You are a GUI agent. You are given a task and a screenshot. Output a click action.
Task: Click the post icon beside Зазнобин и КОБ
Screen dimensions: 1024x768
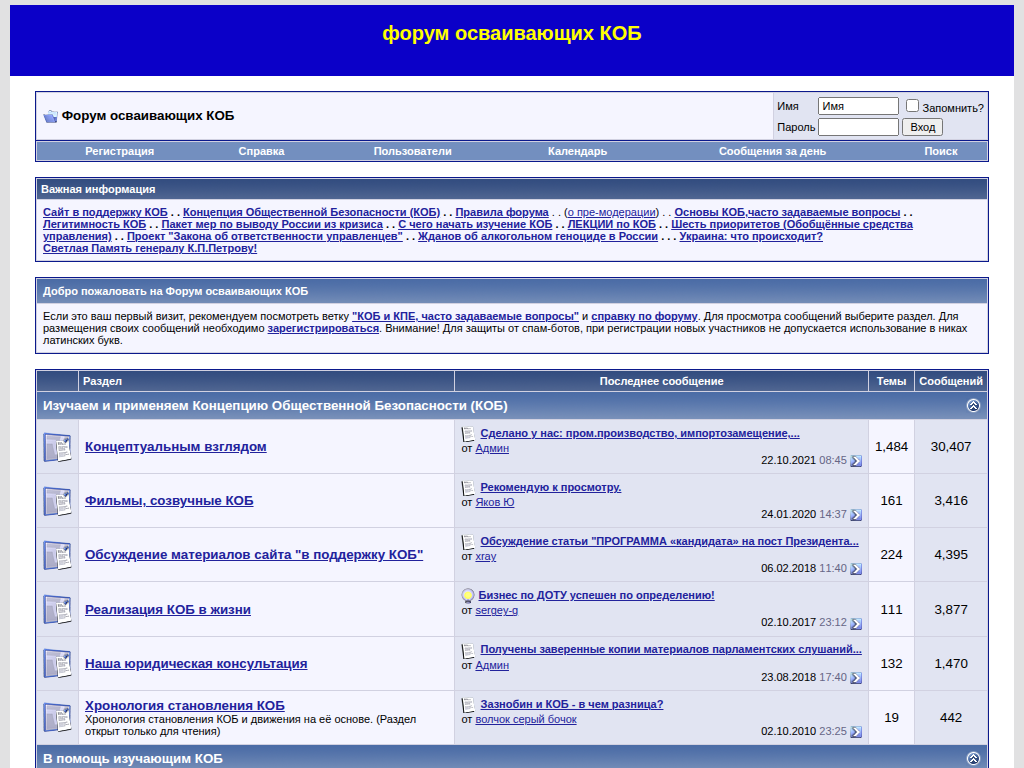(x=468, y=705)
